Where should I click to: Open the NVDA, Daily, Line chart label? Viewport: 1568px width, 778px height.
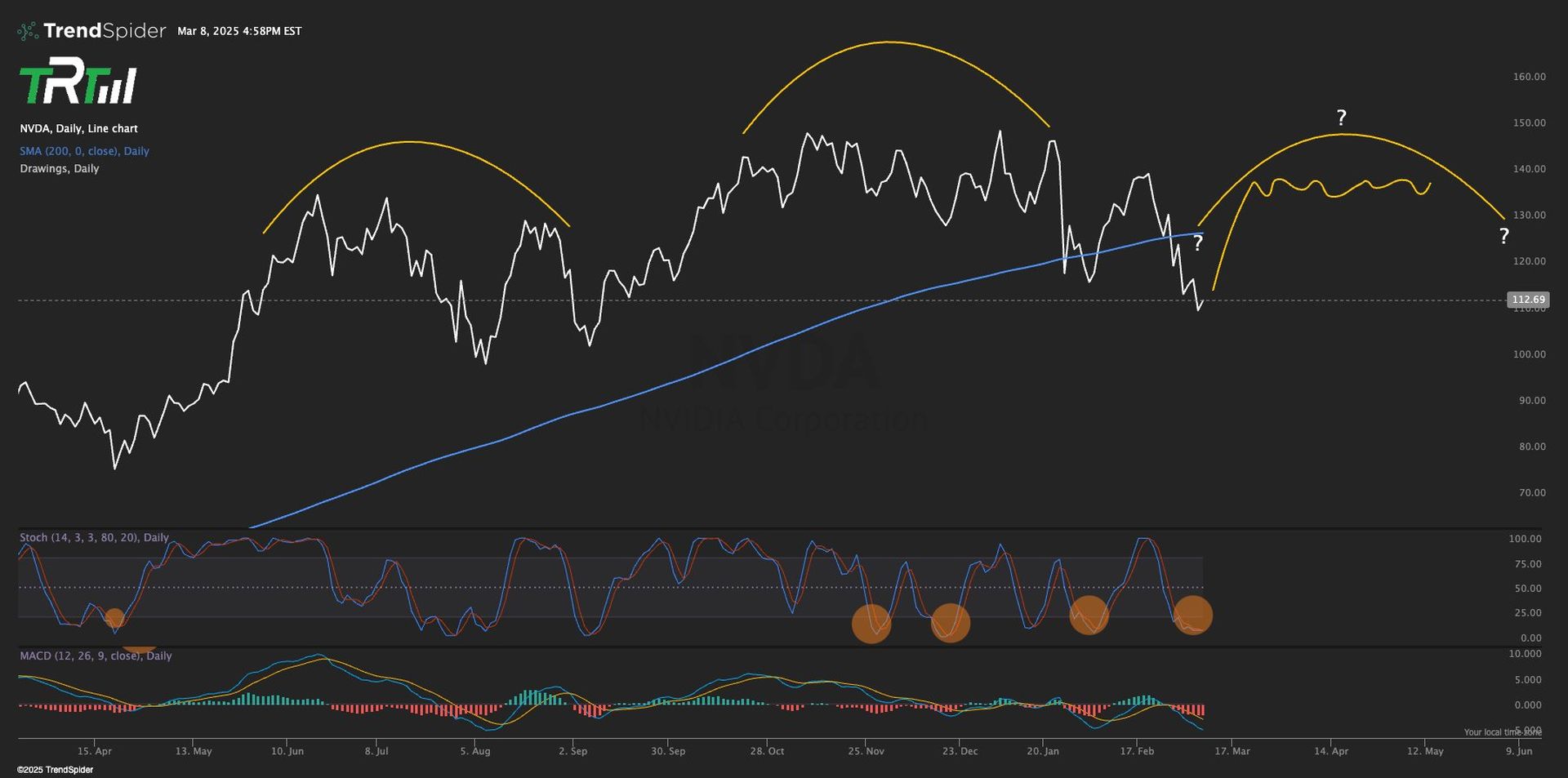click(79, 128)
